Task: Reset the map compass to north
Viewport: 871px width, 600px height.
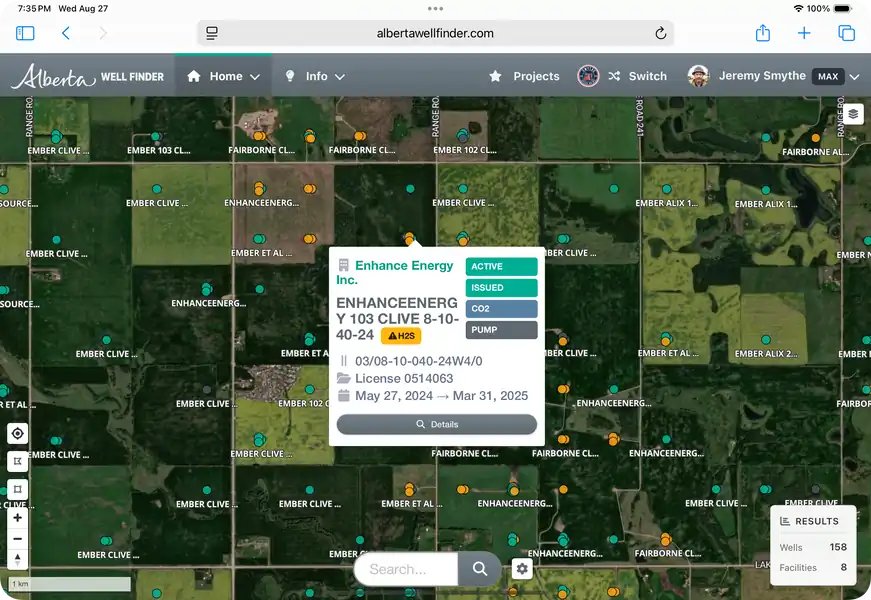Action: click(x=17, y=559)
